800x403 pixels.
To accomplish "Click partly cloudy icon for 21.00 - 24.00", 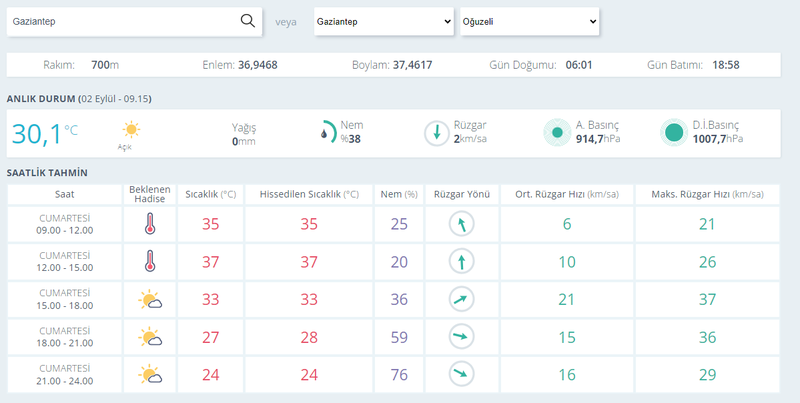I will (150, 375).
